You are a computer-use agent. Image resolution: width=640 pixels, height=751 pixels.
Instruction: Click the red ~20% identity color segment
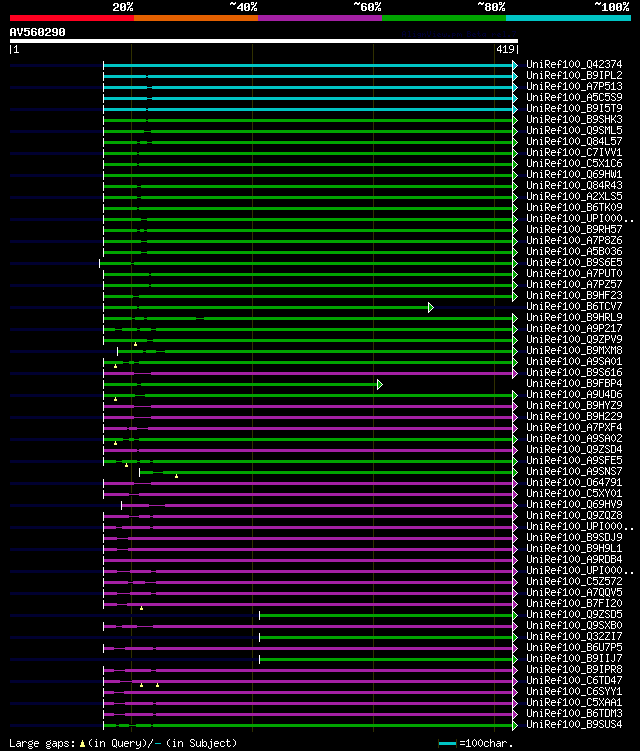point(72,18)
